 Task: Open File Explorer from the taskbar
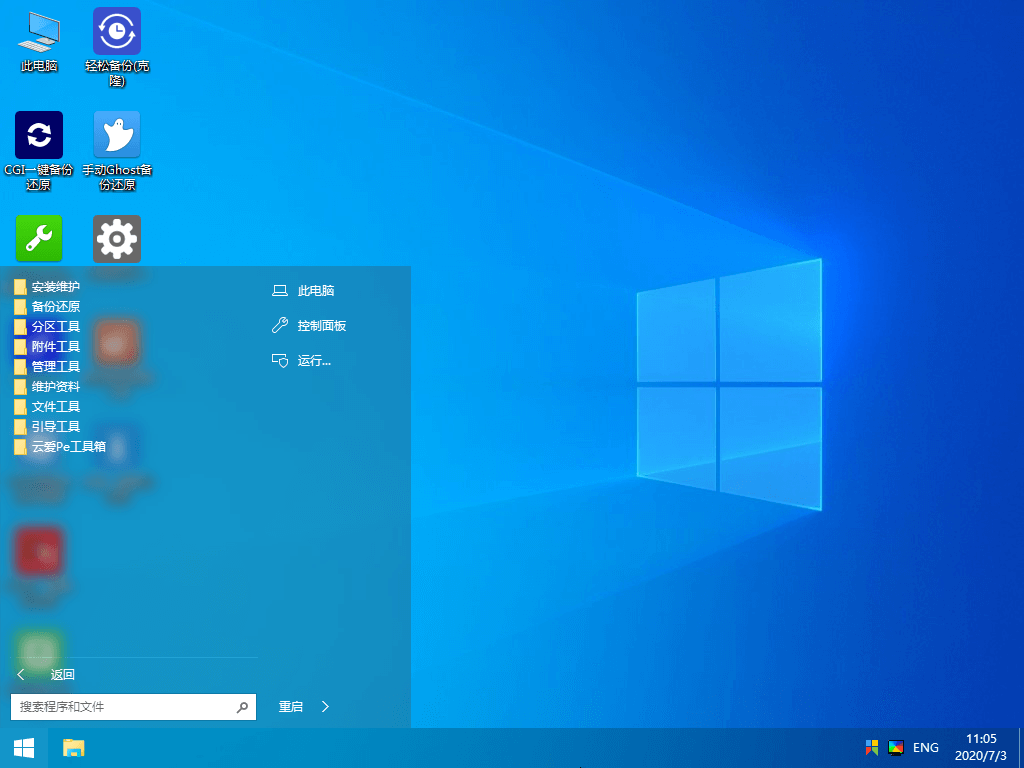(74, 747)
